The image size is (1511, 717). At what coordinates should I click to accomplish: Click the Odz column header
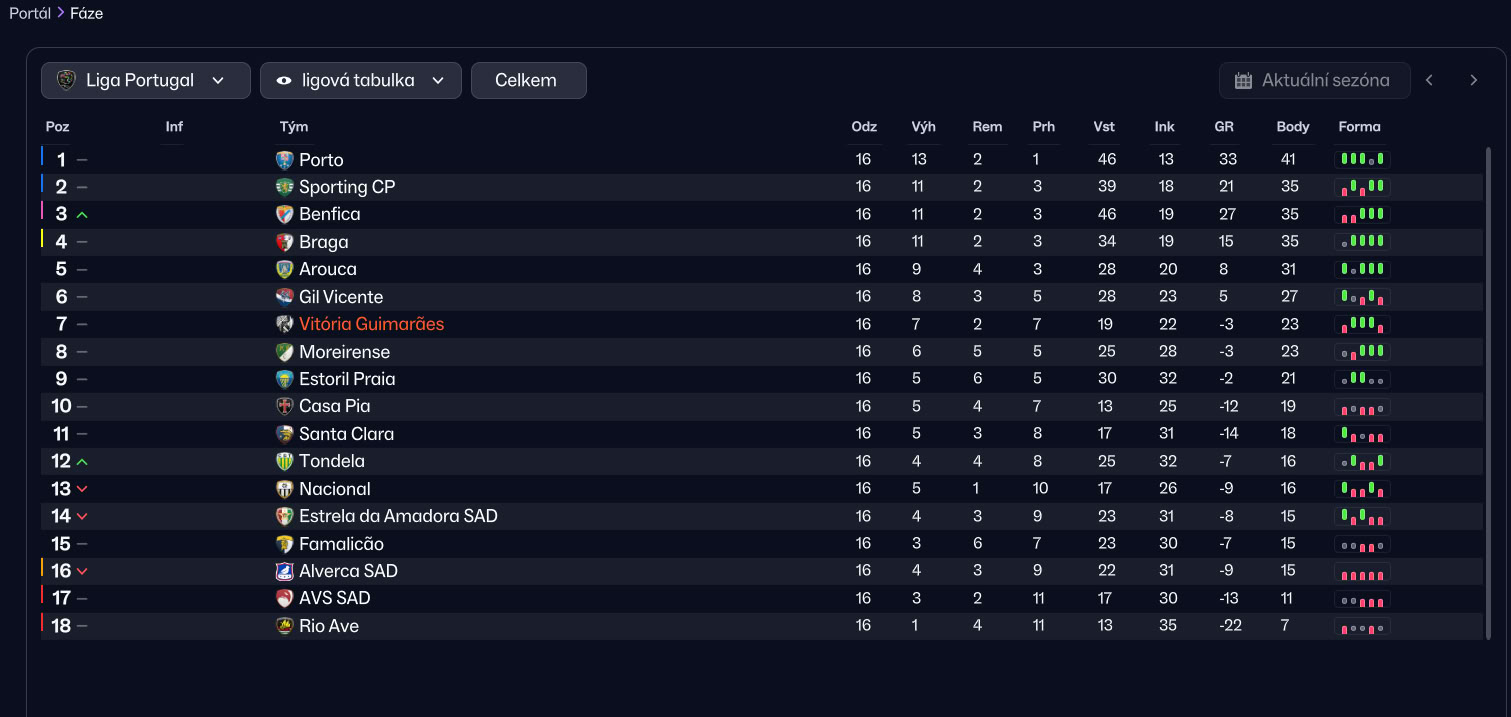pos(864,127)
